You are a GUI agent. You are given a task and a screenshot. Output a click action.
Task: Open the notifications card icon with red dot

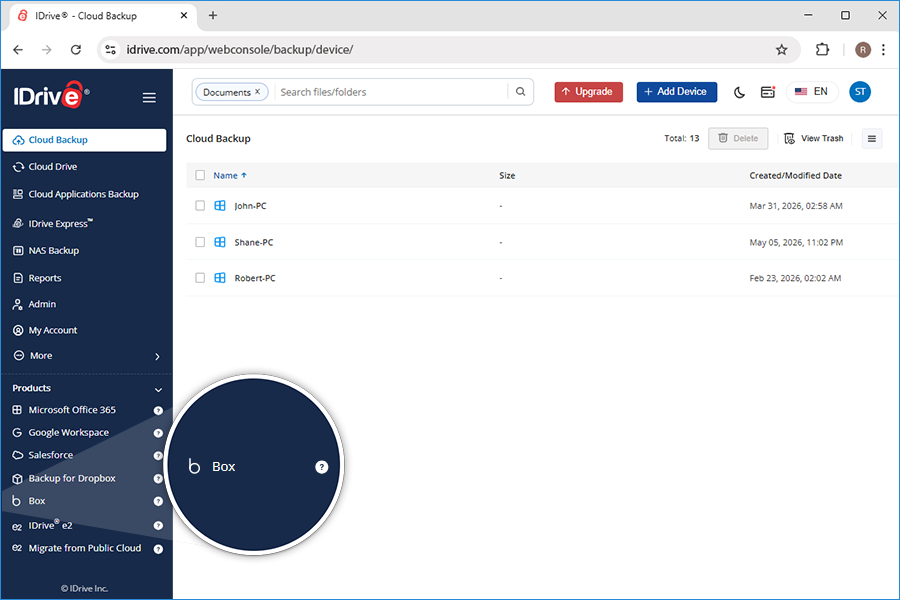768,92
